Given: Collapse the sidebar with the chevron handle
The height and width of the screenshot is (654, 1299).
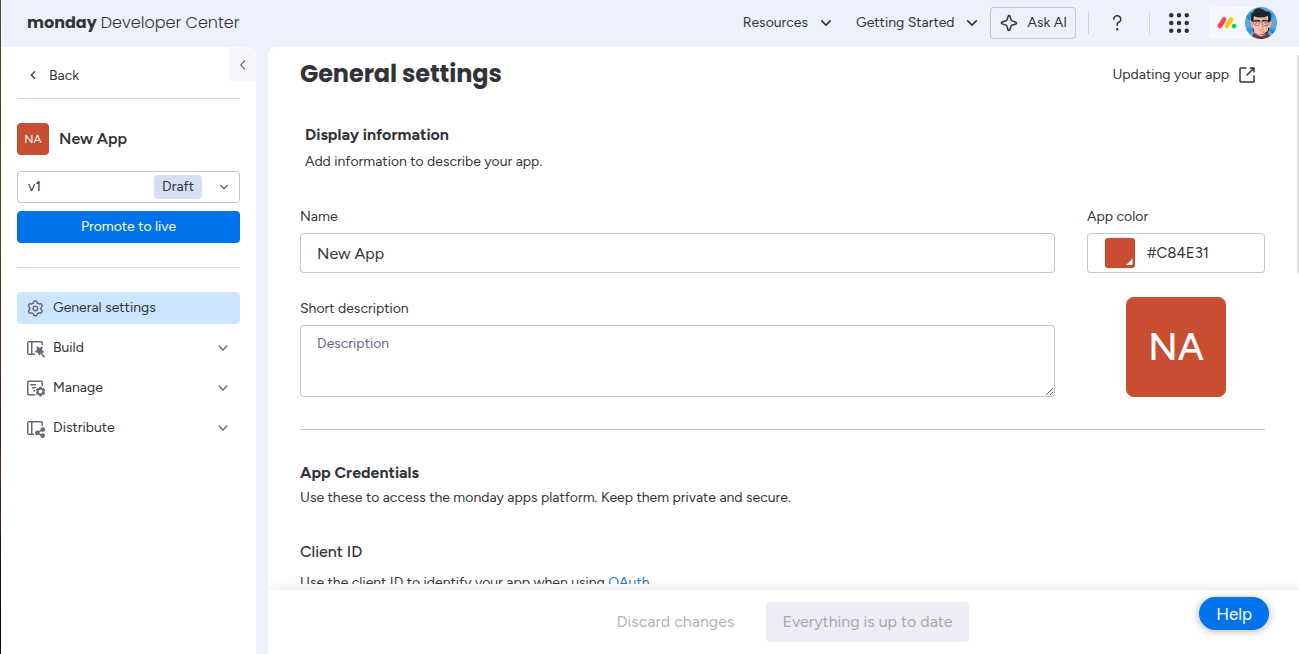Looking at the screenshot, I should click(242, 65).
